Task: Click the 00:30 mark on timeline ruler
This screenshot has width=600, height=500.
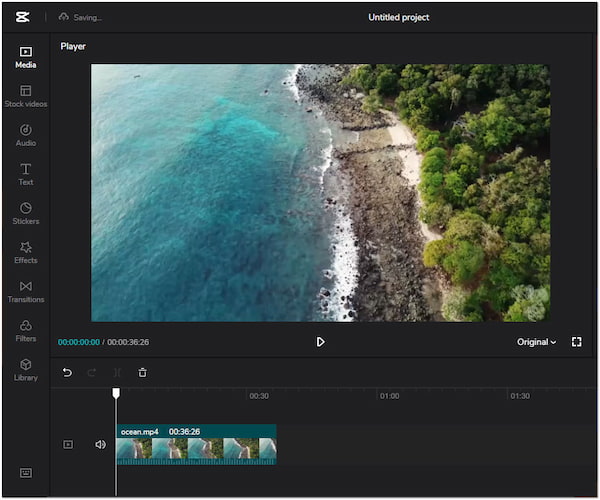Action: (258, 396)
